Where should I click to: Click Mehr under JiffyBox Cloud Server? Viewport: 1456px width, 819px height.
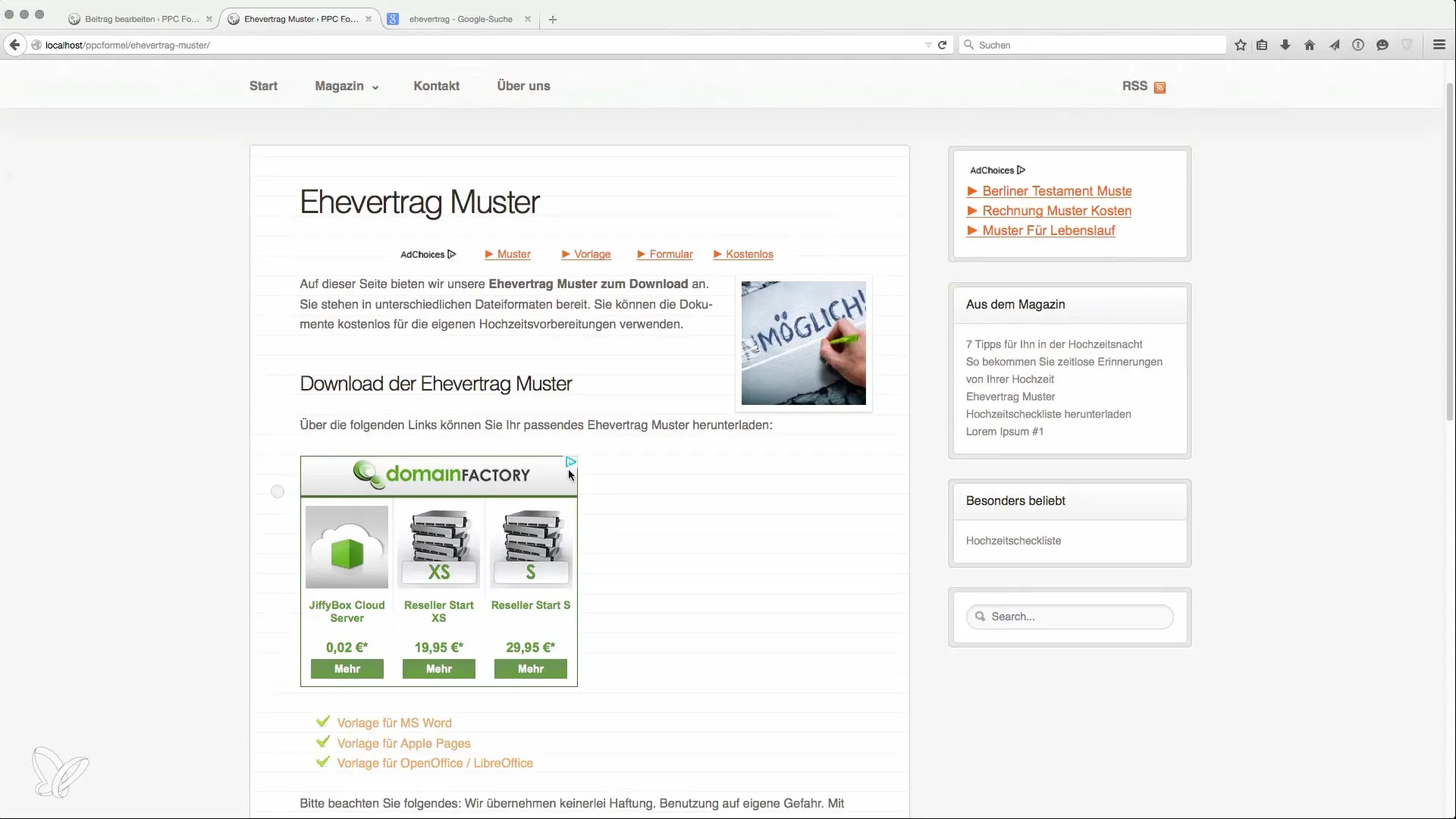pos(347,669)
